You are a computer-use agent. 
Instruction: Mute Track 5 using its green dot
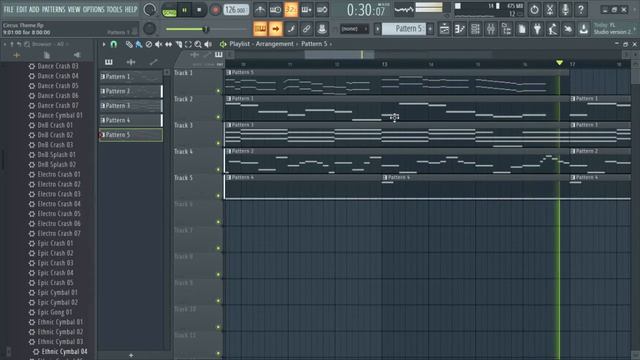pos(218,196)
